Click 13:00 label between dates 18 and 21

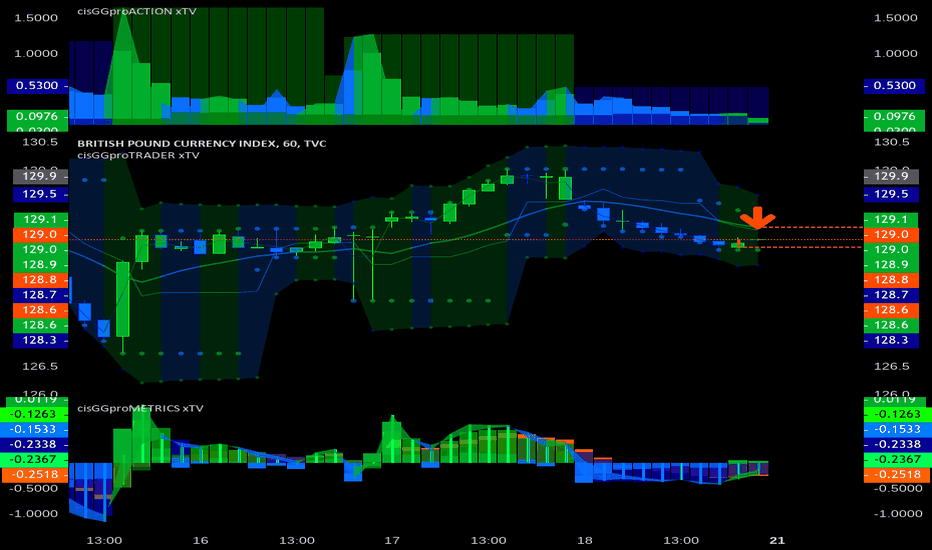[681, 540]
